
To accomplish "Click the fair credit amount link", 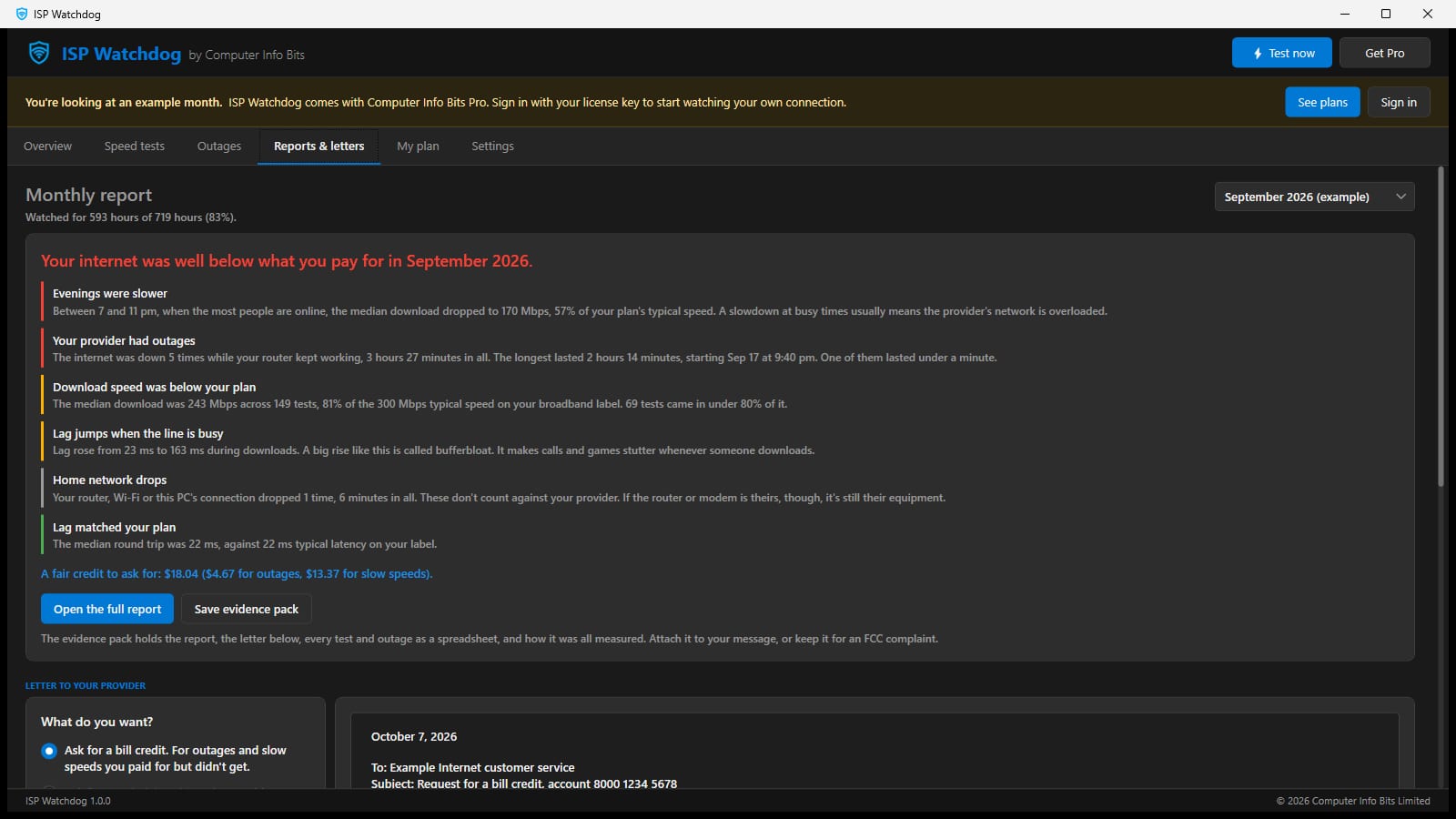I will [237, 573].
